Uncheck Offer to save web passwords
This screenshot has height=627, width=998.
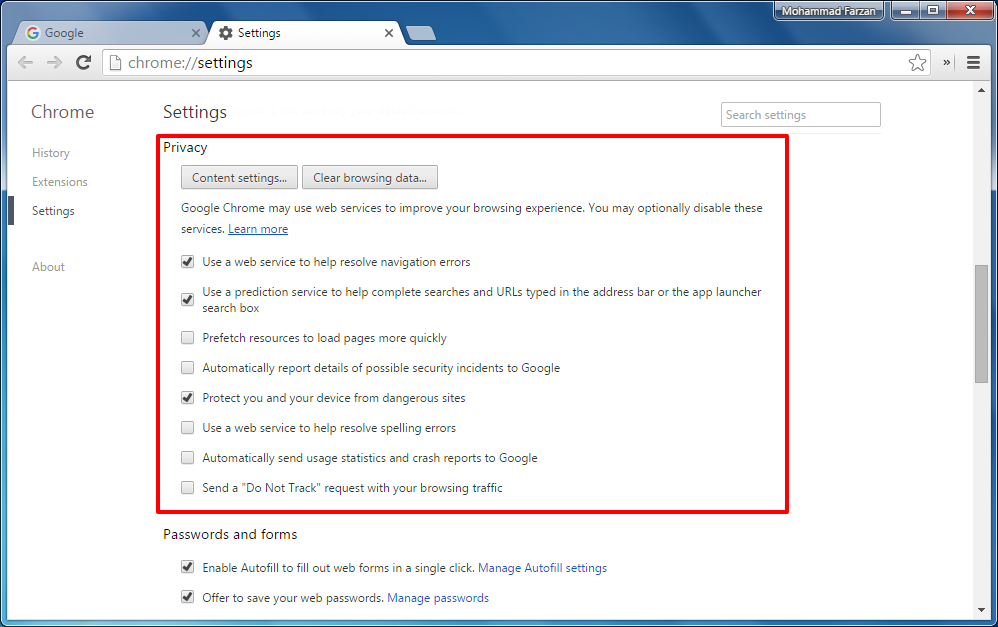[x=187, y=596]
